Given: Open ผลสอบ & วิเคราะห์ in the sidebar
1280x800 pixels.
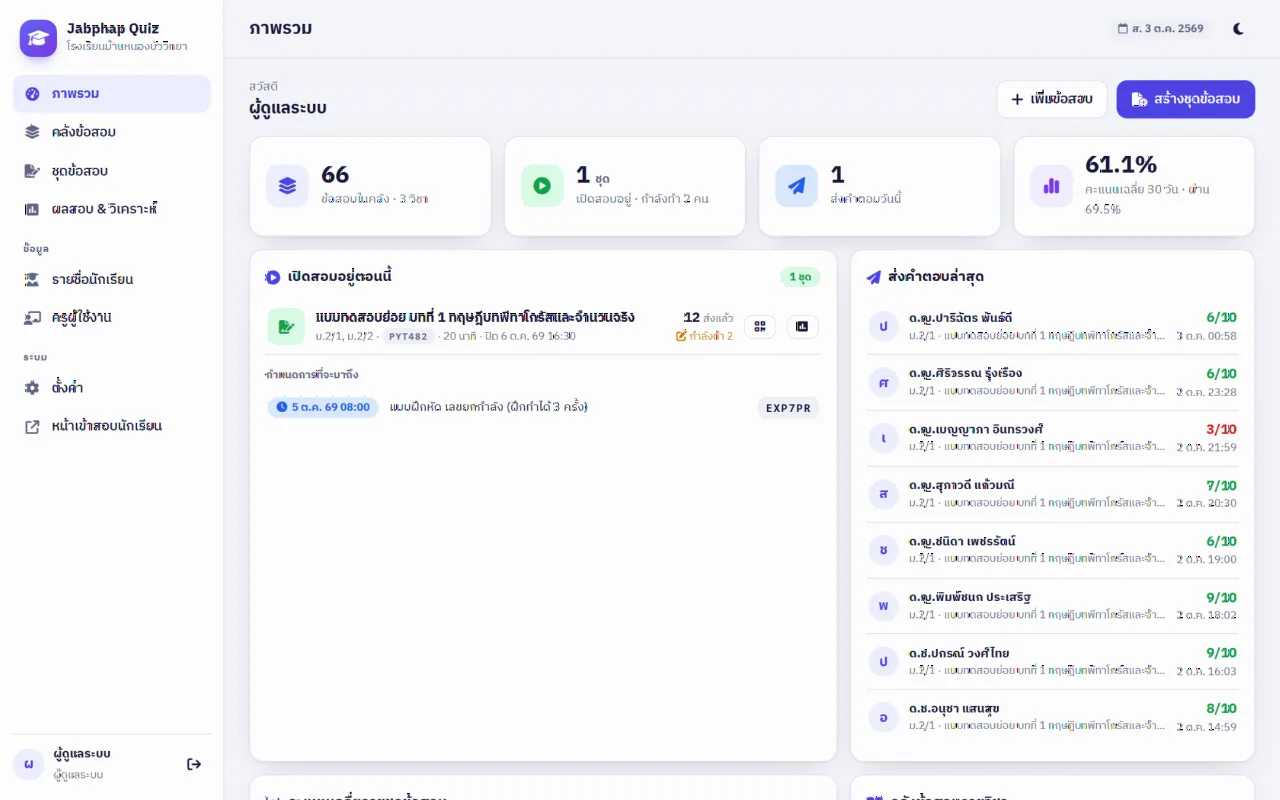Looking at the screenshot, I should [112, 209].
